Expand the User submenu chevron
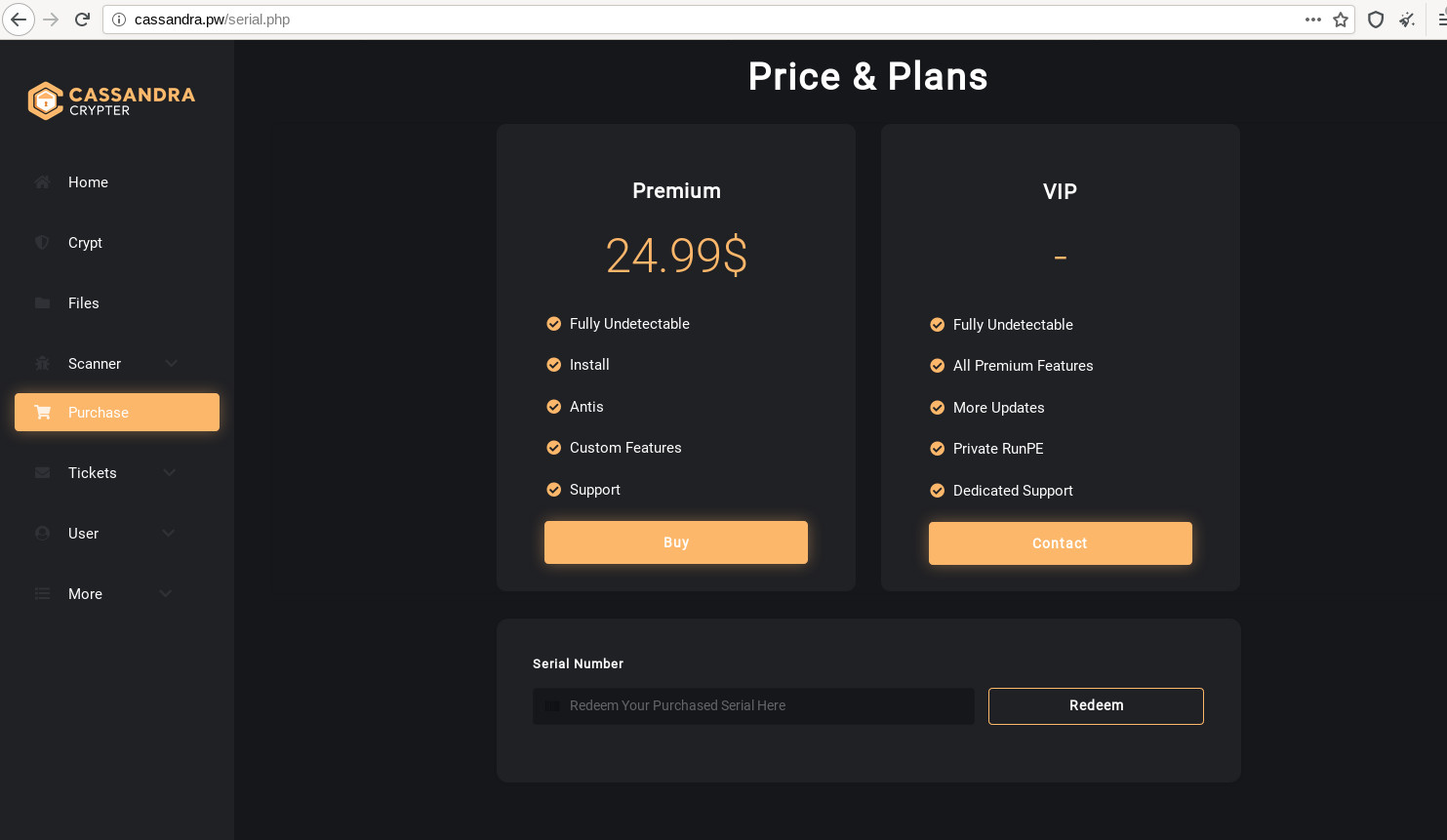Screen dimensions: 1447x840 [x=168, y=533]
